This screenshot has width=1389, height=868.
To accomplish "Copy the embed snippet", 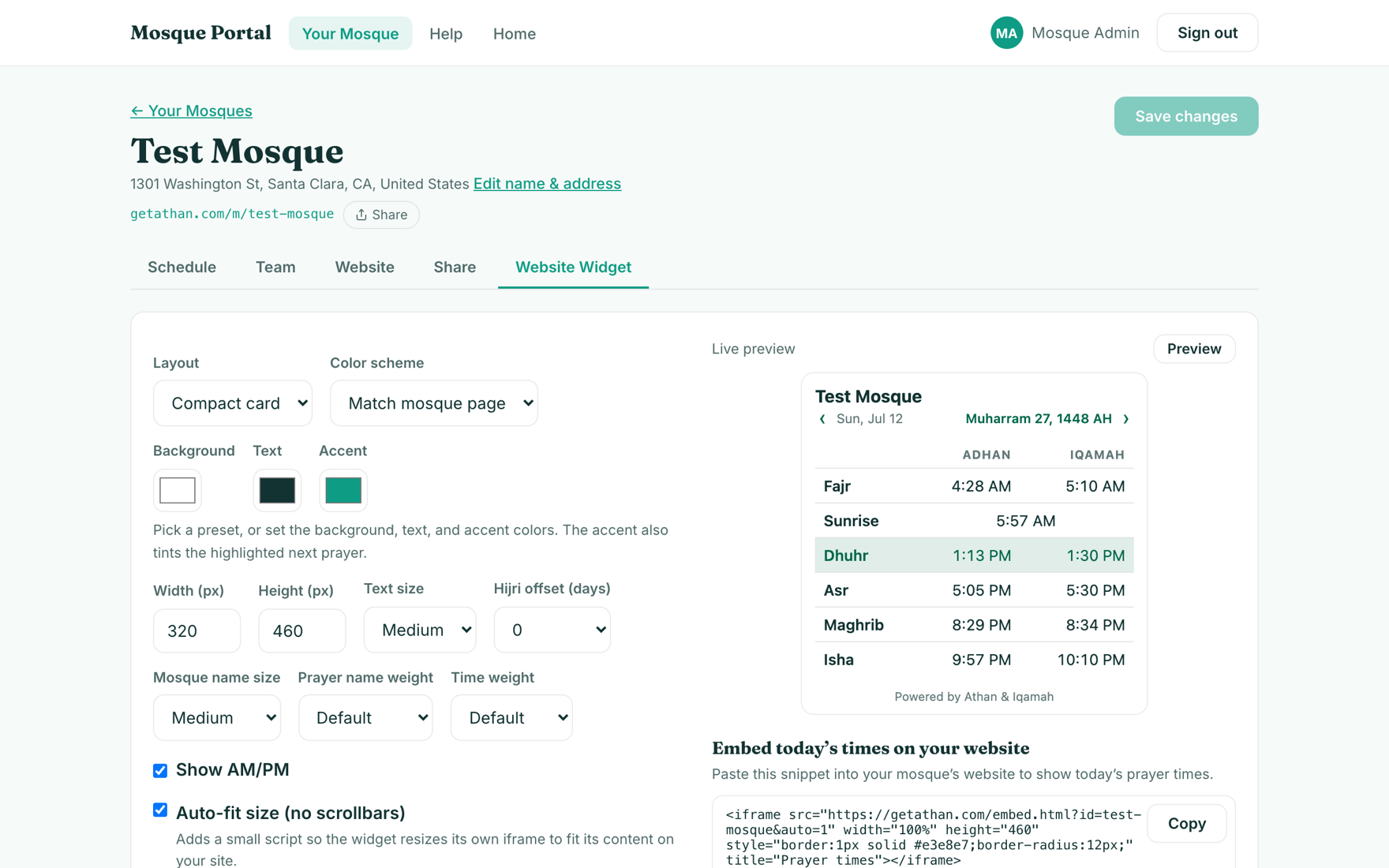I will coord(1187,823).
